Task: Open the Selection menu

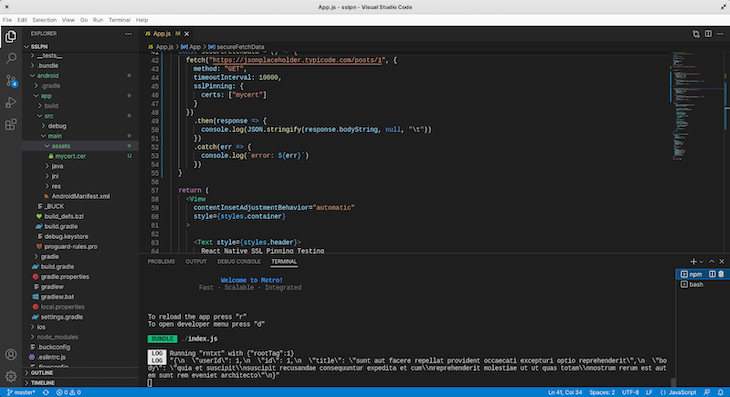Action: (44, 20)
